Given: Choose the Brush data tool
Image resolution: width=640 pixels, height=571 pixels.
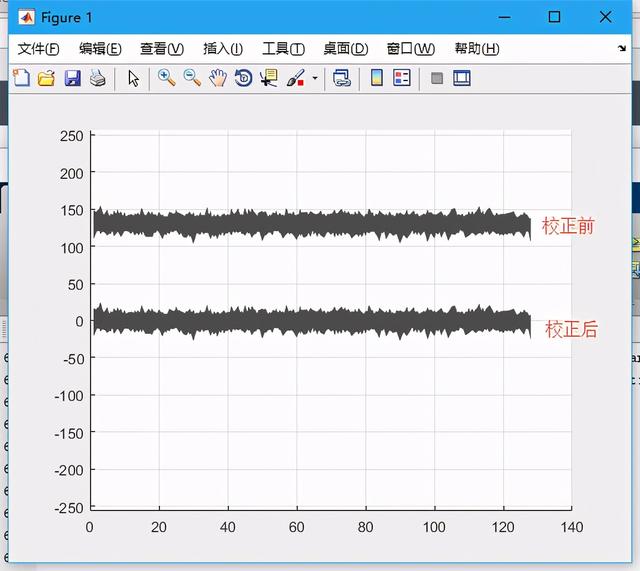Looking at the screenshot, I should [x=296, y=78].
